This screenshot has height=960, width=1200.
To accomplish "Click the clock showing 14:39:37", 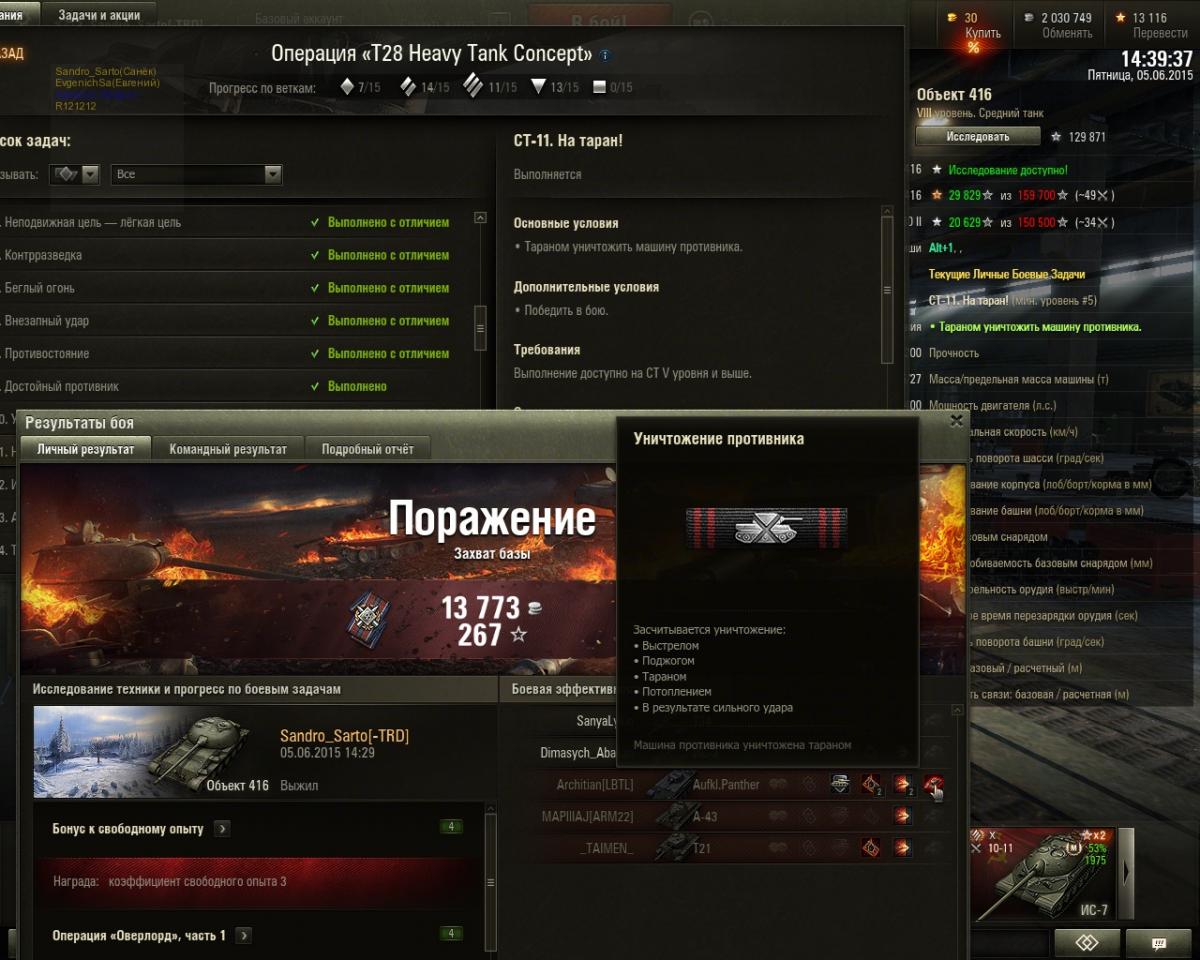I will pyautogui.click(x=1157, y=58).
